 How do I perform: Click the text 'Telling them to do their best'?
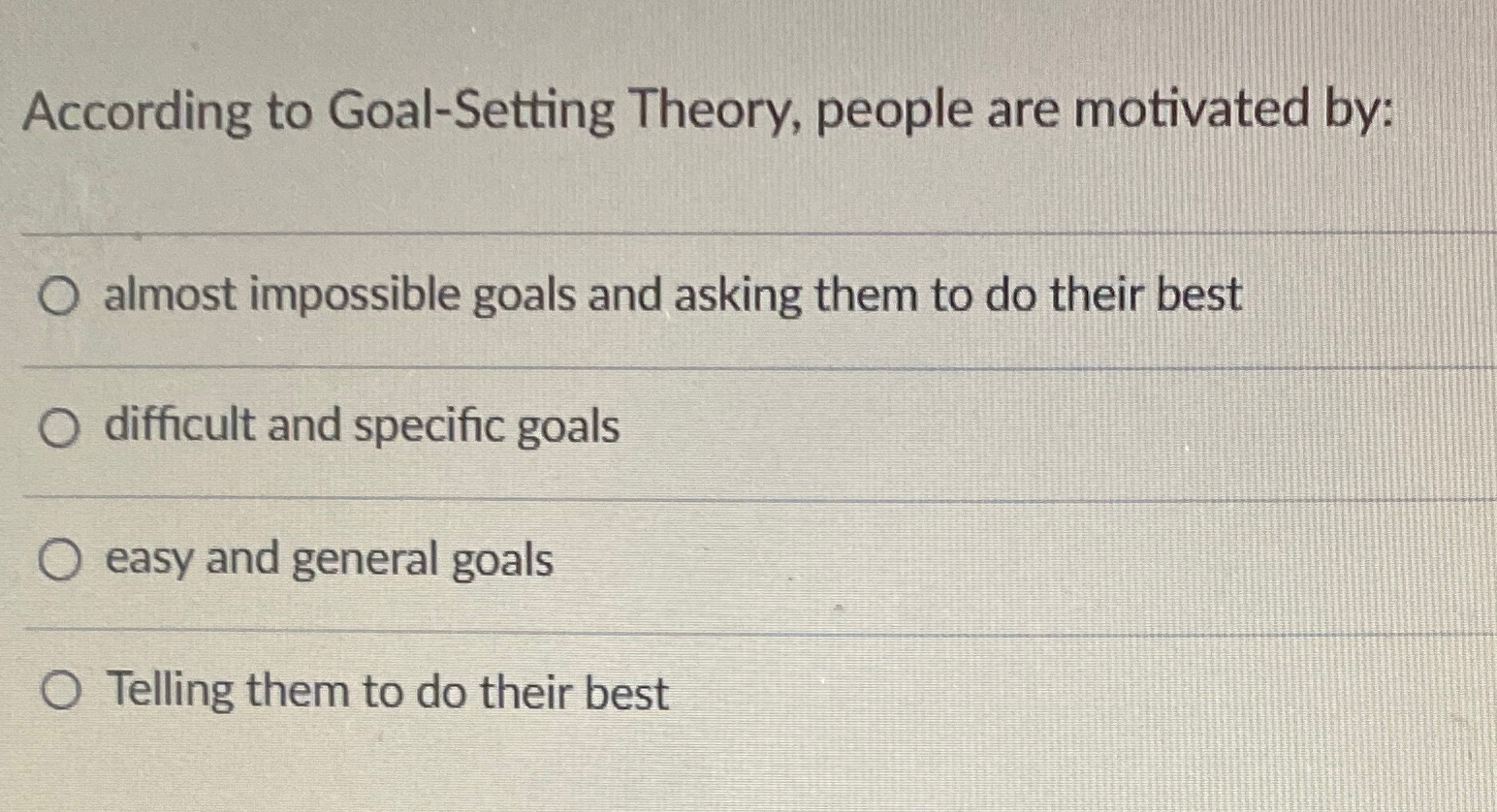point(388,691)
